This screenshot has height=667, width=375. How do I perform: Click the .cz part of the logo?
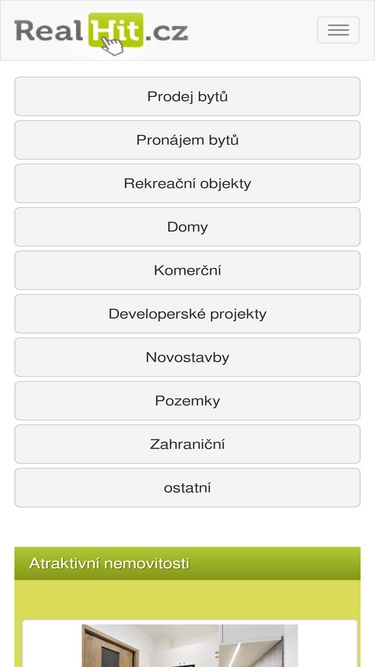tap(166, 31)
